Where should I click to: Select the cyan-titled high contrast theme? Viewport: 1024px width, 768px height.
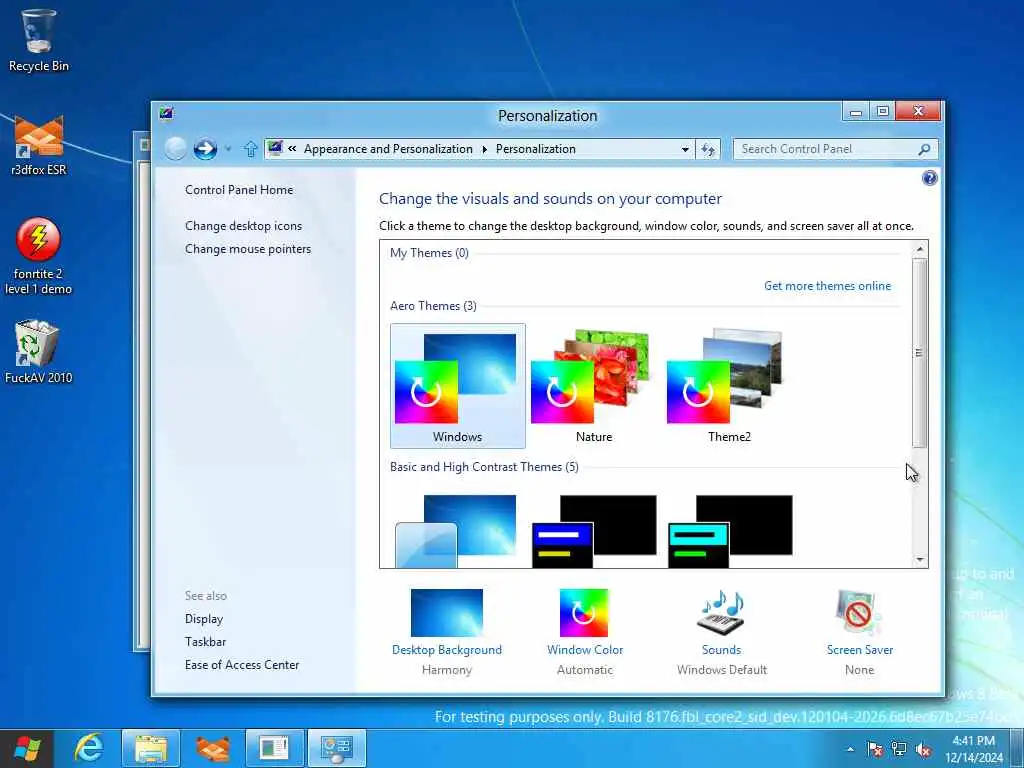pos(730,530)
